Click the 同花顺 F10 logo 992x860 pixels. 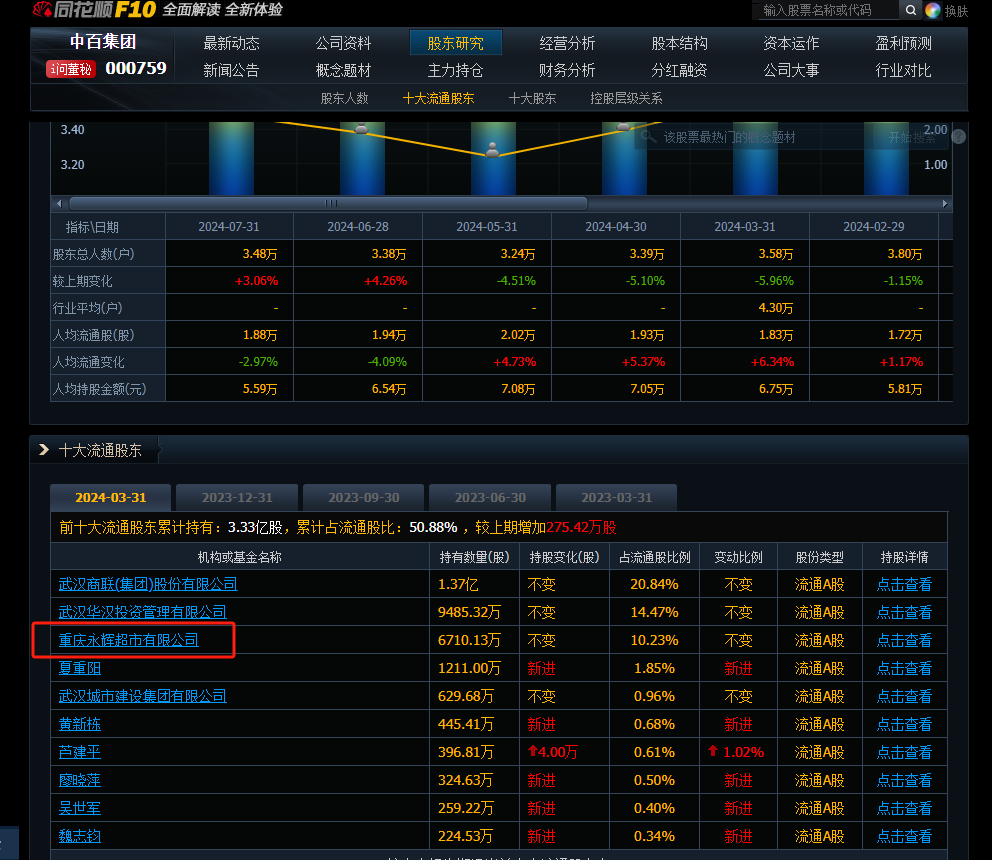point(94,9)
